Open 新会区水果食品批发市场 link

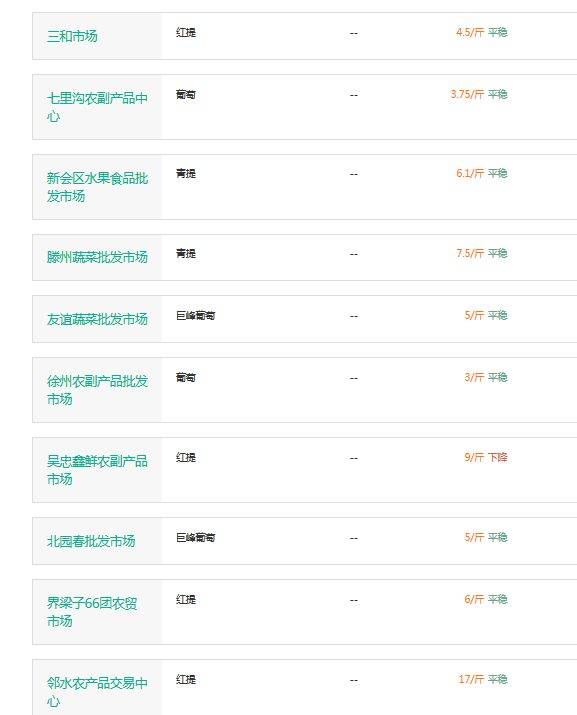pos(97,187)
